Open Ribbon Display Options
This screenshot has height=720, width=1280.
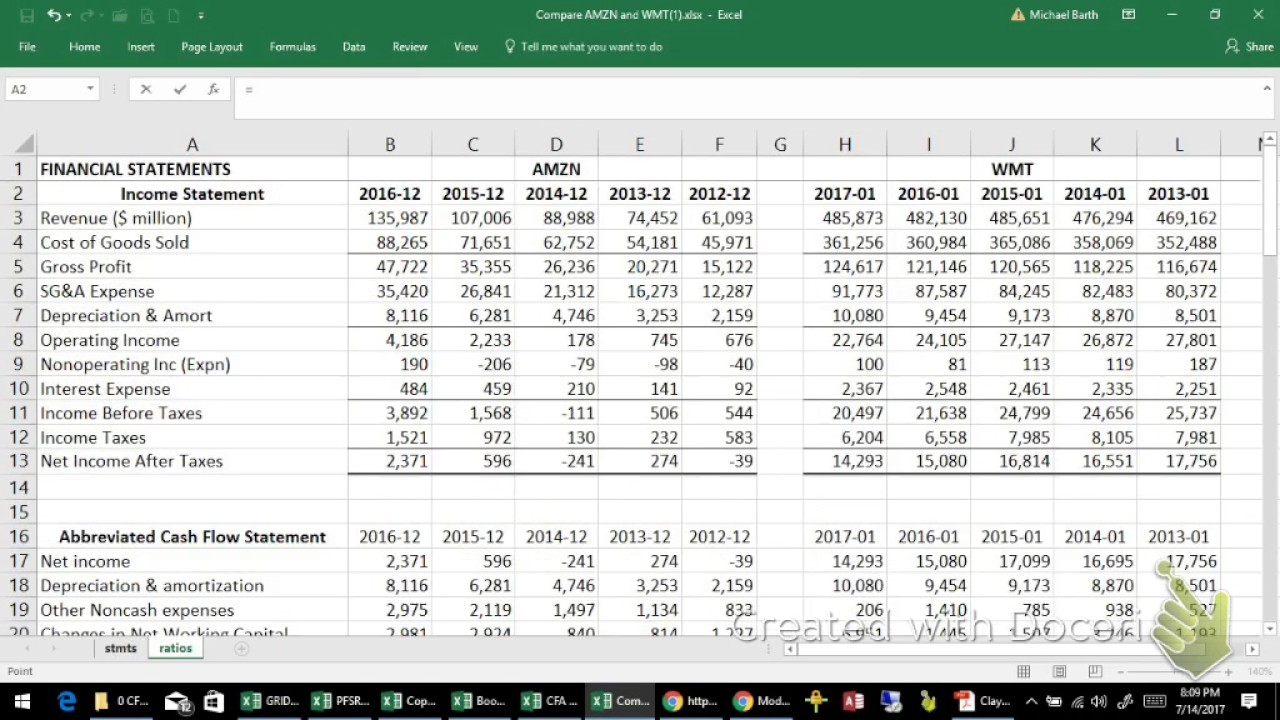click(1128, 15)
